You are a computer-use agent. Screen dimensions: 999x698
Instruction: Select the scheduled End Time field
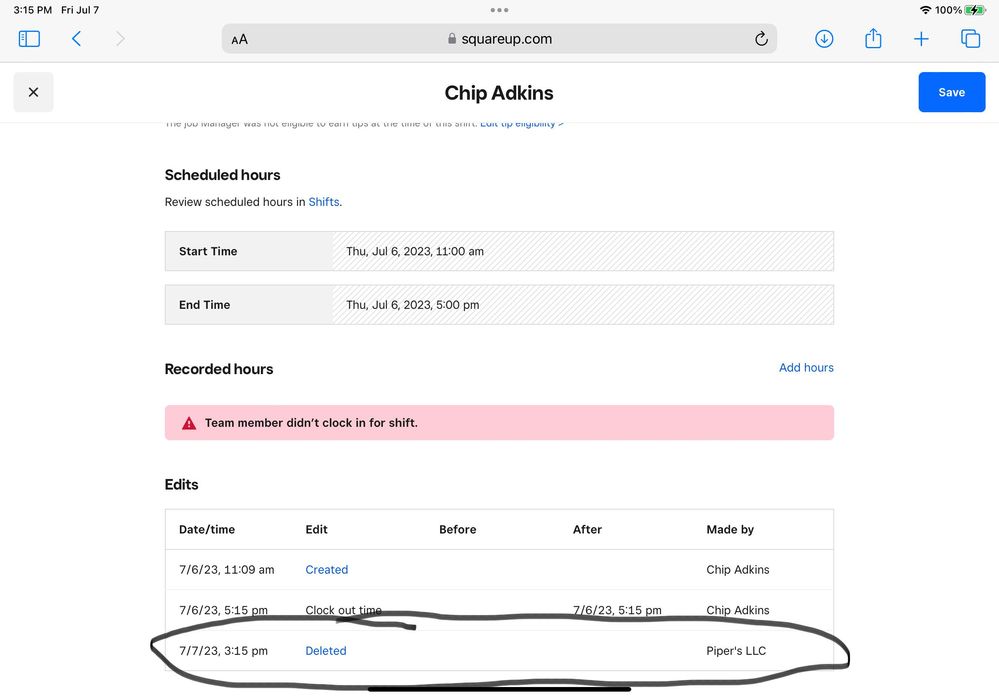click(582, 305)
